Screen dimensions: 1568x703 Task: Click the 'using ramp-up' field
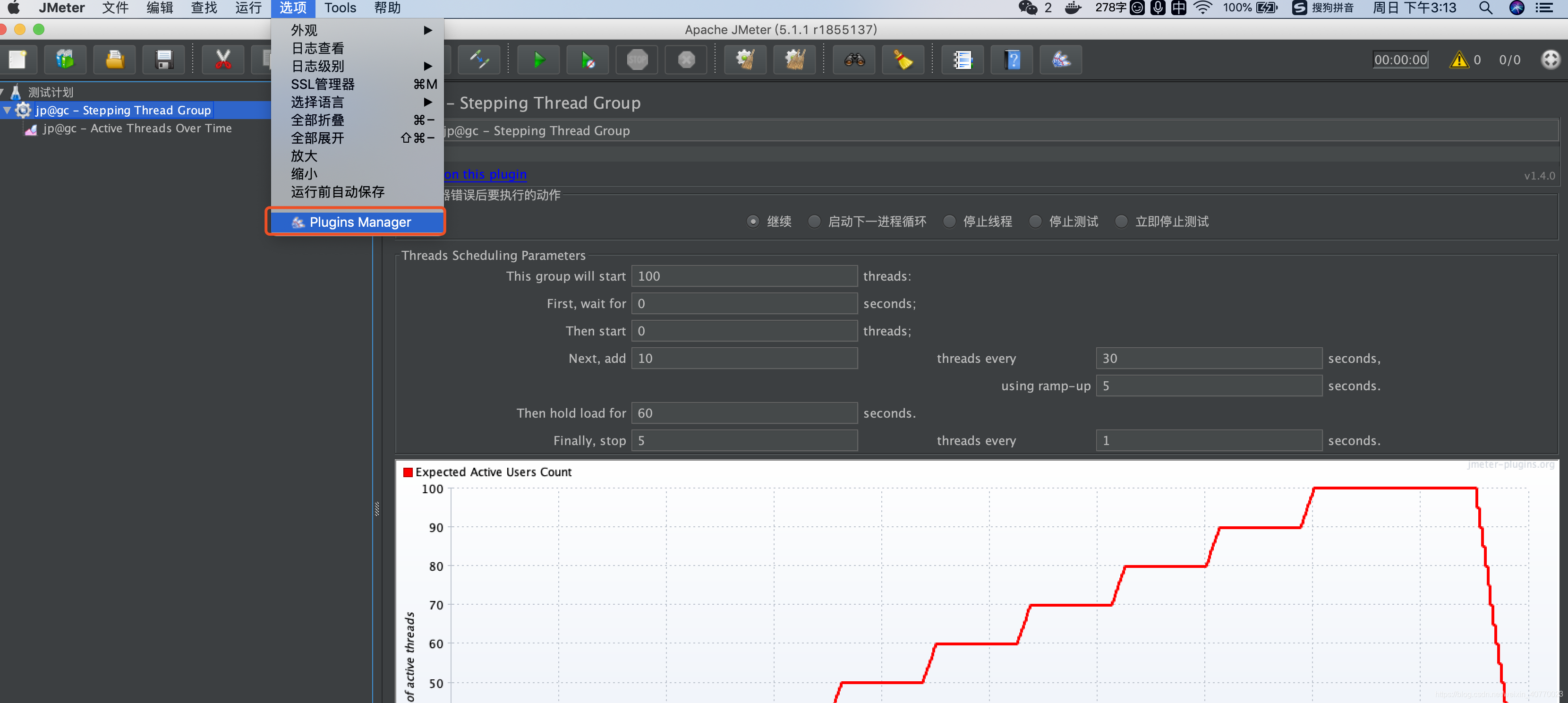pyautogui.click(x=1209, y=386)
